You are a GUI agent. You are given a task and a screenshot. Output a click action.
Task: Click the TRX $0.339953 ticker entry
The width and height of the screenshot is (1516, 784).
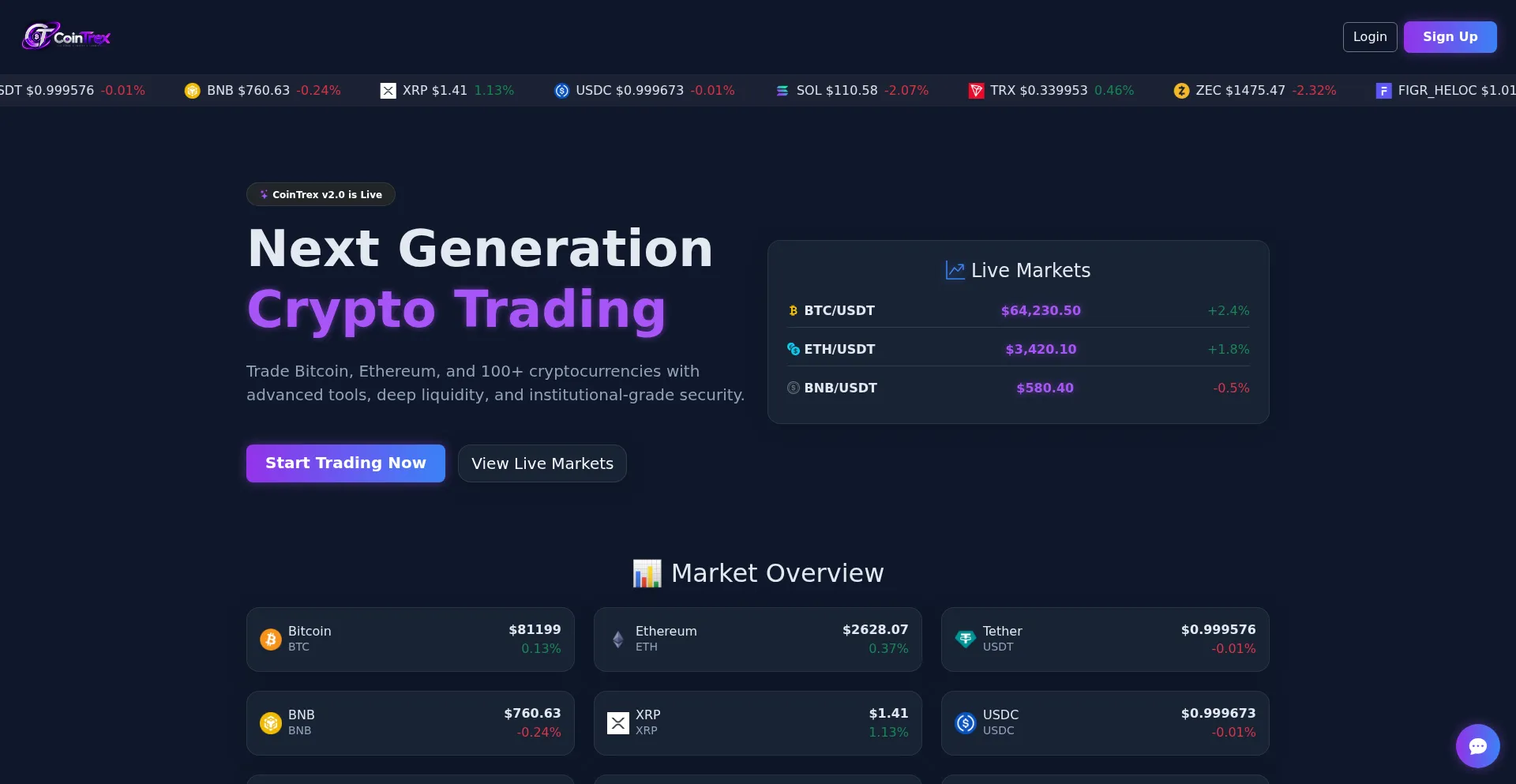pos(1051,91)
